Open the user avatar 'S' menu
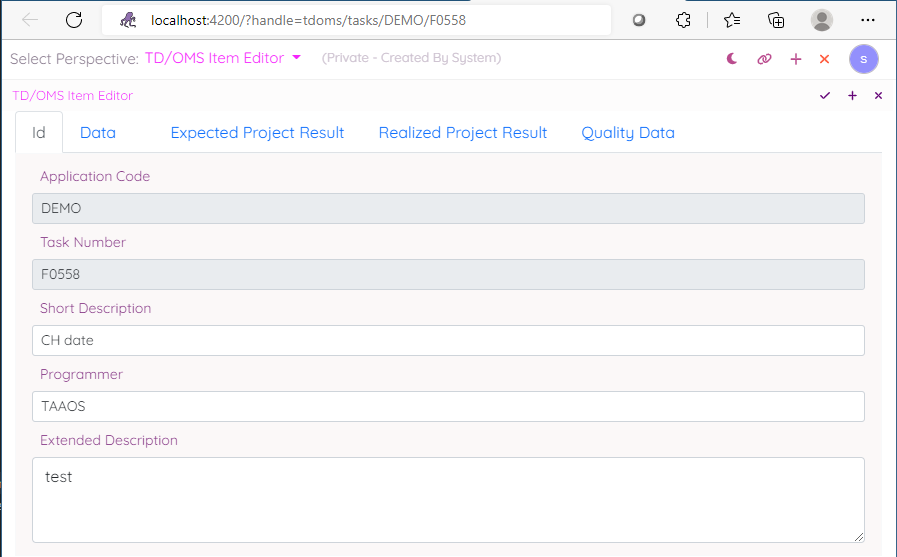Screen dimensions: 897x557 863,59
